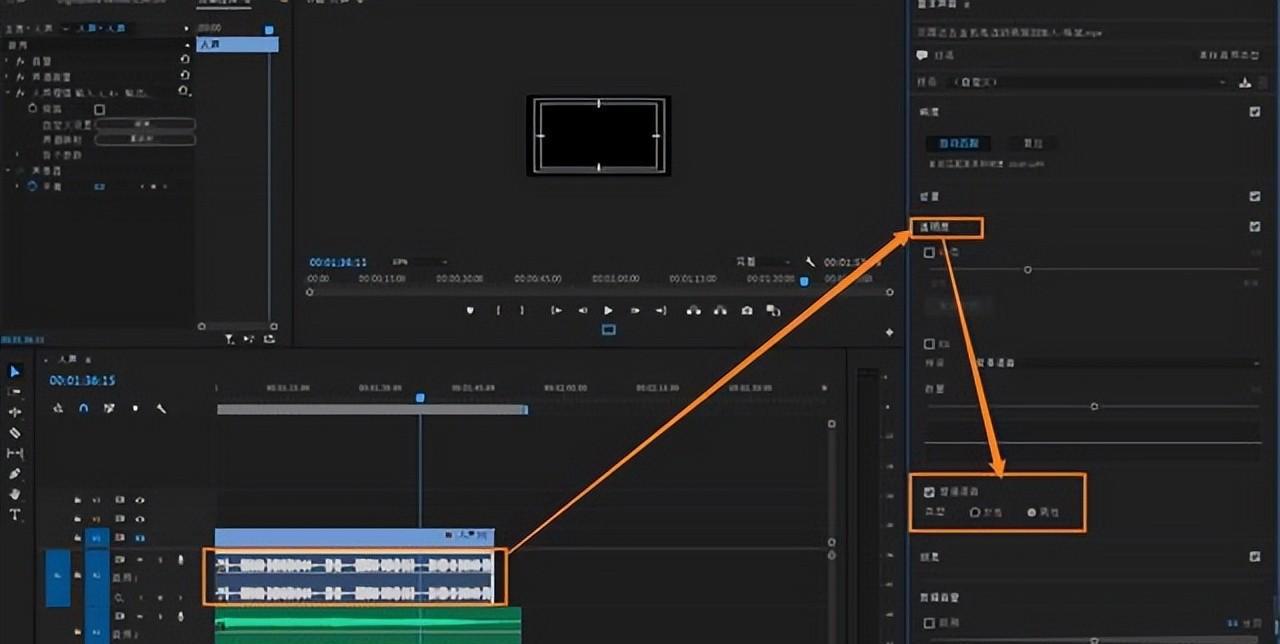Image resolution: width=1280 pixels, height=644 pixels.
Task: Go to Out point in Program monitor
Action: click(660, 311)
